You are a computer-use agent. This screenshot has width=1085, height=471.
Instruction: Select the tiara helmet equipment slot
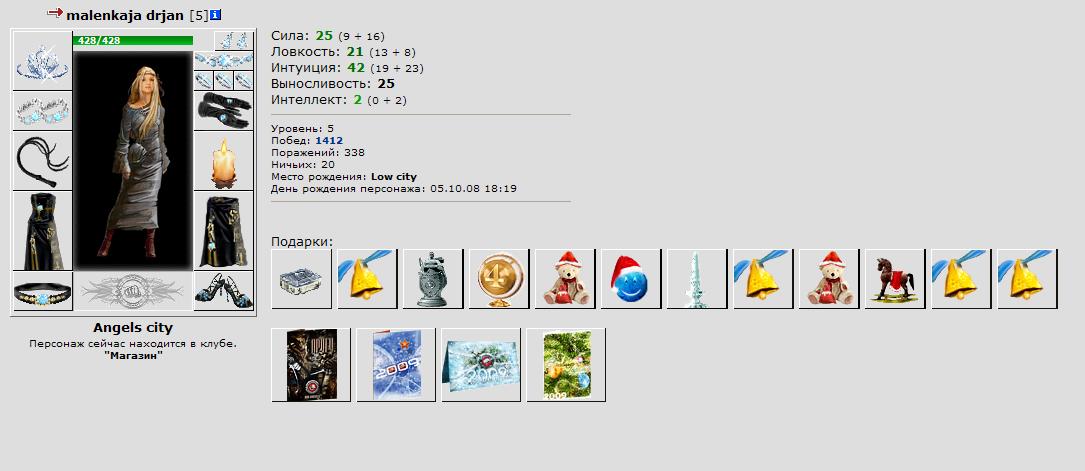(42, 61)
